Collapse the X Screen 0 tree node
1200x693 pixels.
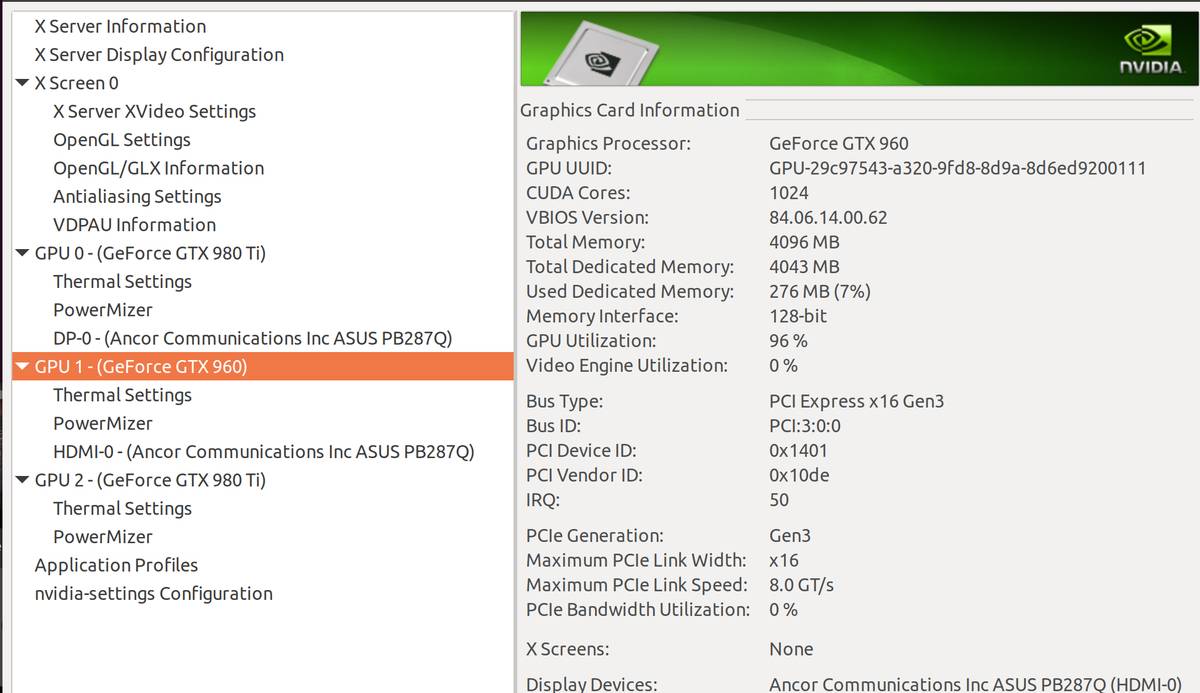tap(22, 83)
